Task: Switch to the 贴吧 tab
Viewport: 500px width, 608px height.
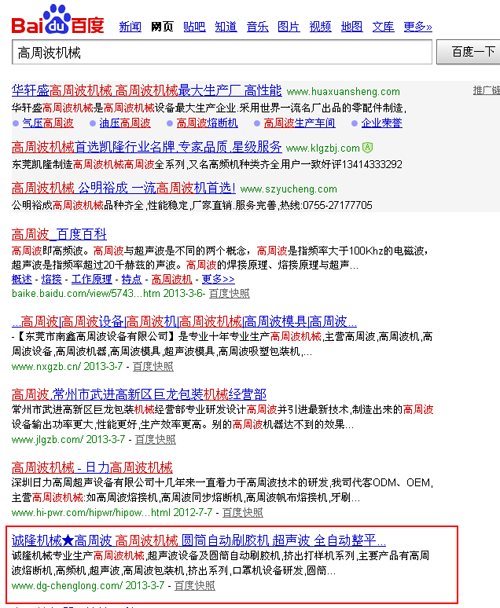Action: point(194,27)
